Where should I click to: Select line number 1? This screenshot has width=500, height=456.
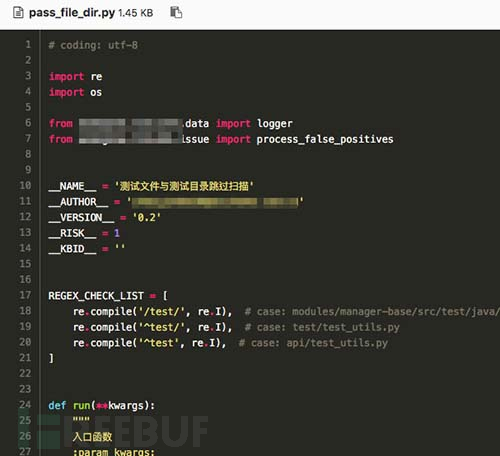click(x=28, y=44)
